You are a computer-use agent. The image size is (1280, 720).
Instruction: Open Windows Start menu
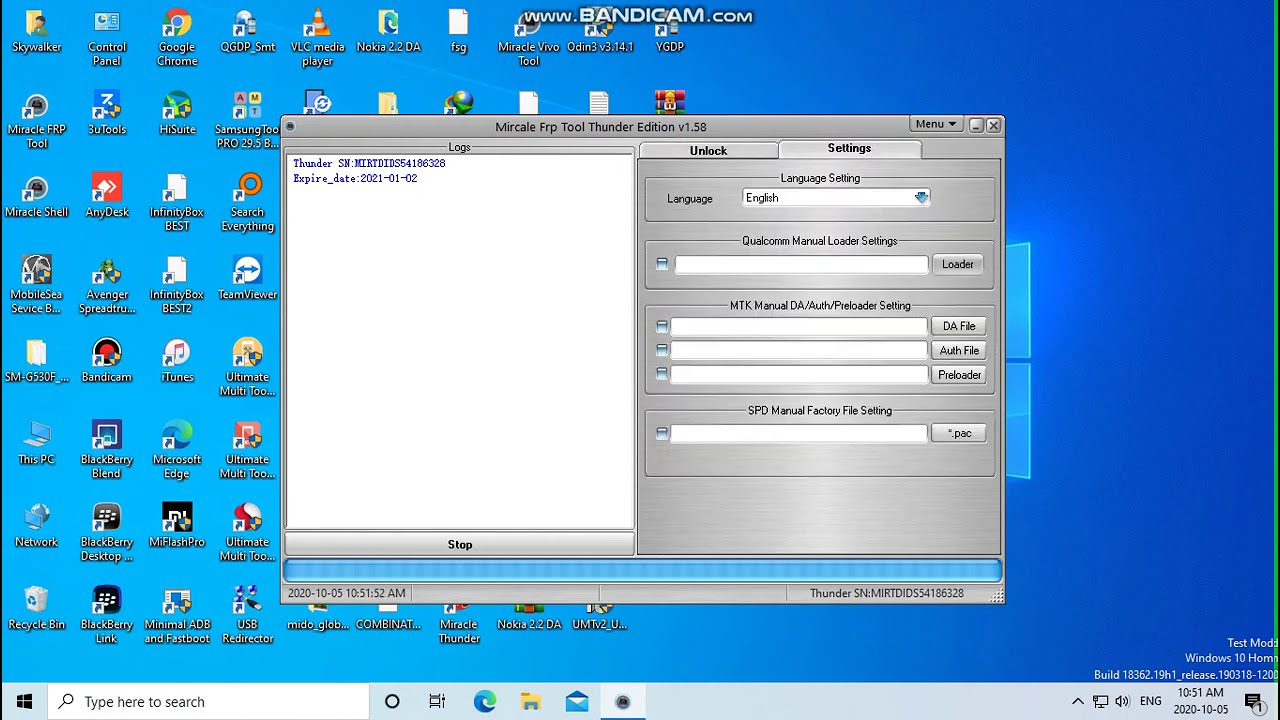(x=24, y=701)
